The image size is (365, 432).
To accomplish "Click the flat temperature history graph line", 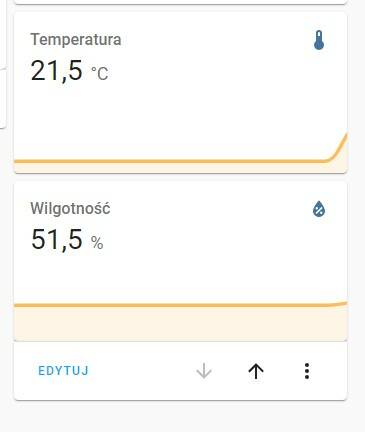I will 167,161.
